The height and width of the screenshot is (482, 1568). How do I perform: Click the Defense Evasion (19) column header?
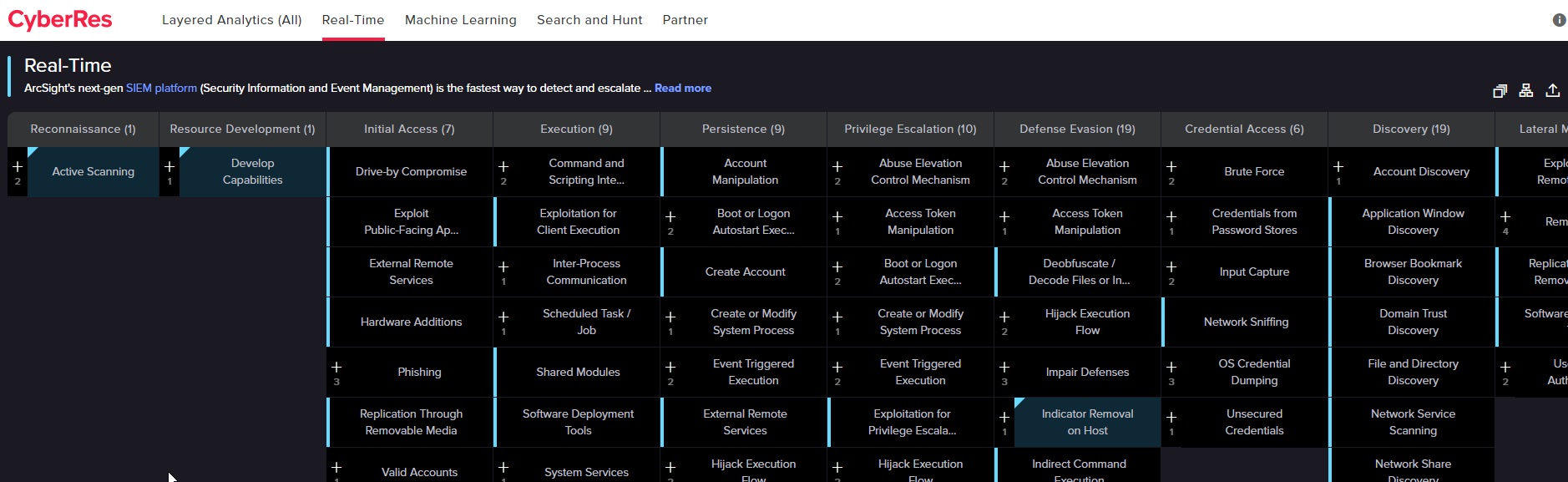pos(1077,129)
